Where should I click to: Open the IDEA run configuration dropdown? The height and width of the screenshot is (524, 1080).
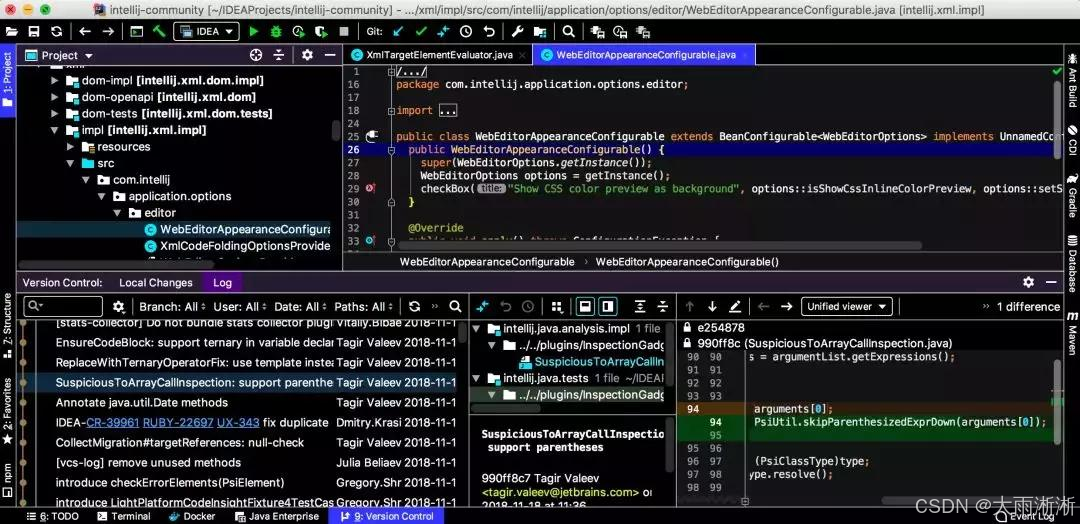[206, 32]
